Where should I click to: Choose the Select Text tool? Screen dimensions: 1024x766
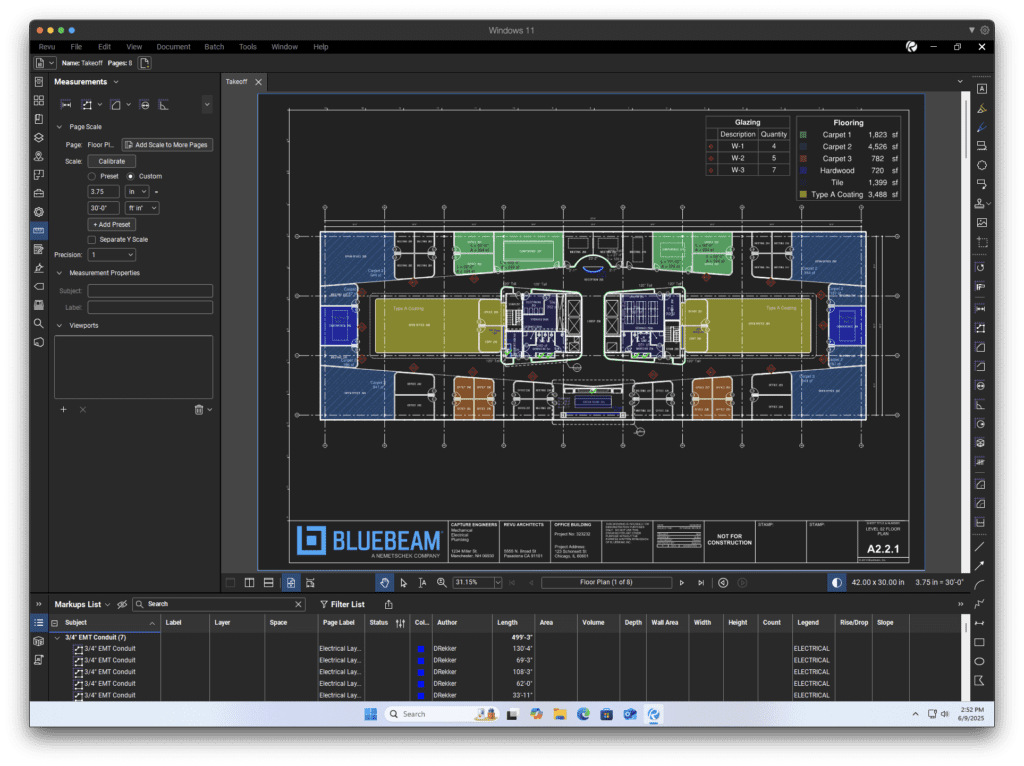coord(422,582)
